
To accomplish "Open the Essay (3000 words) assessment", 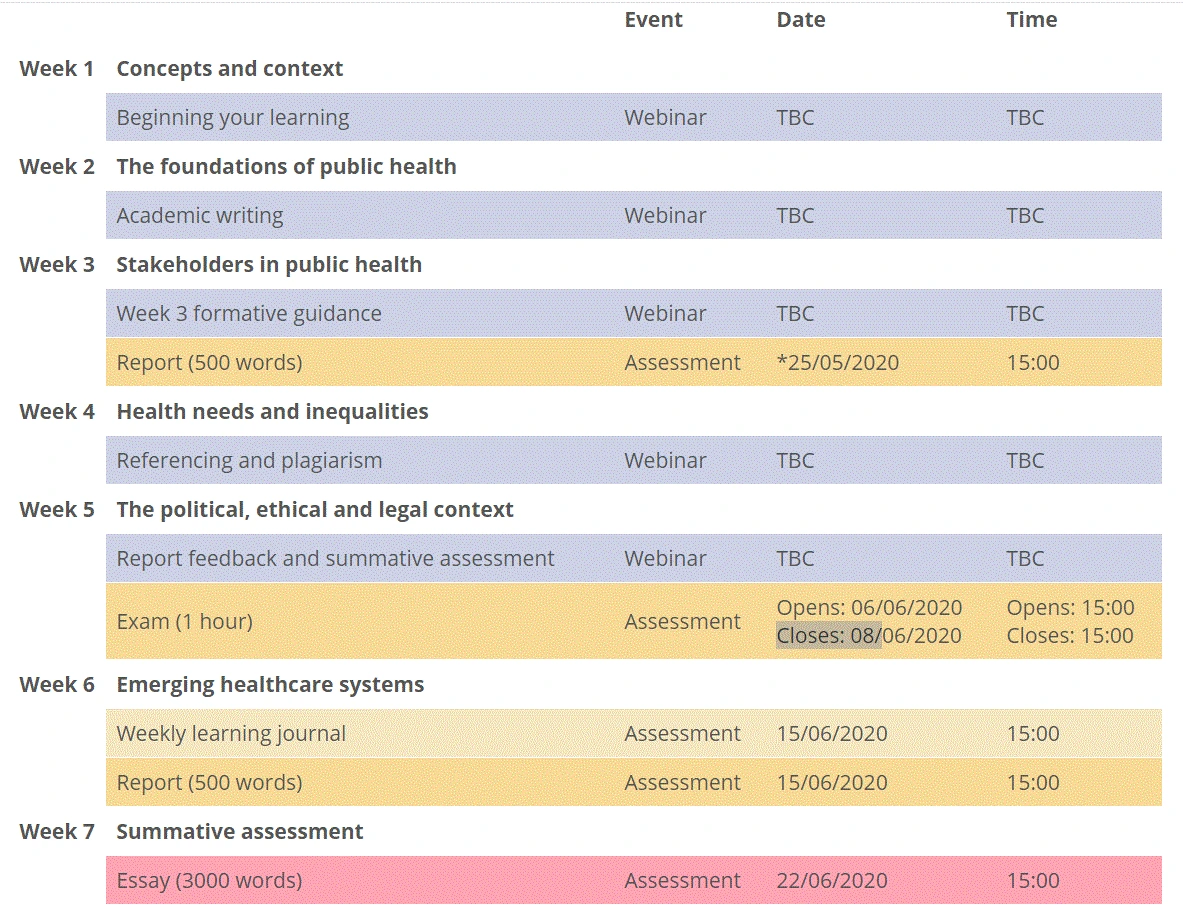I will (209, 881).
